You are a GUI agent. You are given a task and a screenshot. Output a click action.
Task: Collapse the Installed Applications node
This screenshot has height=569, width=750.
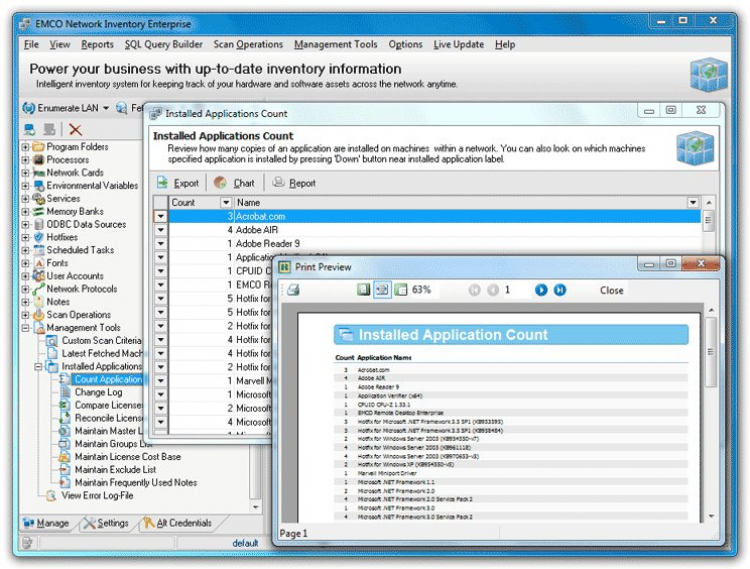pos(38,366)
